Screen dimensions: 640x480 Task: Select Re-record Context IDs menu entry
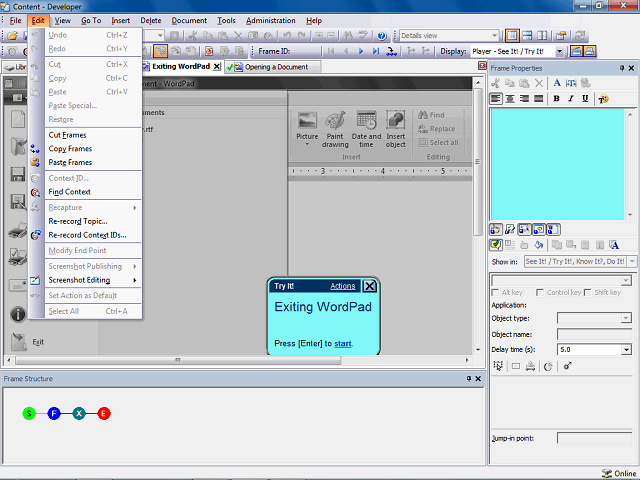coord(93,235)
